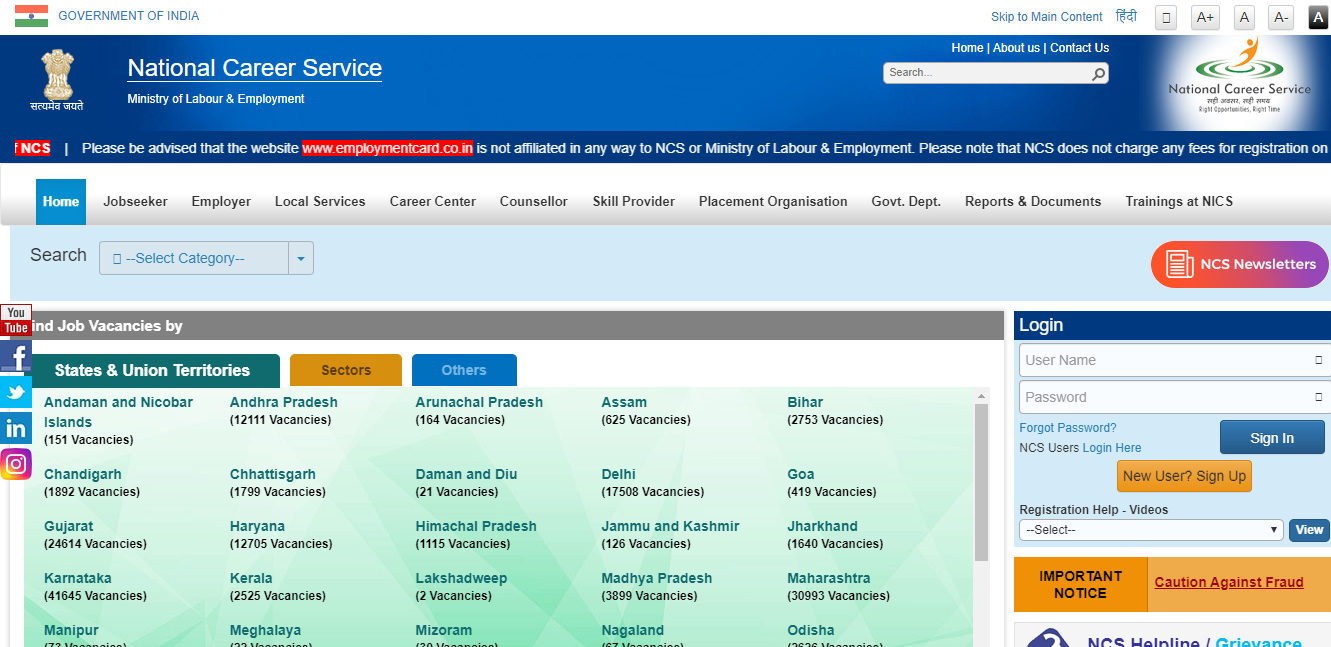Open Registration Help Videos select dropdown
The image size is (1331, 647).
point(1151,530)
